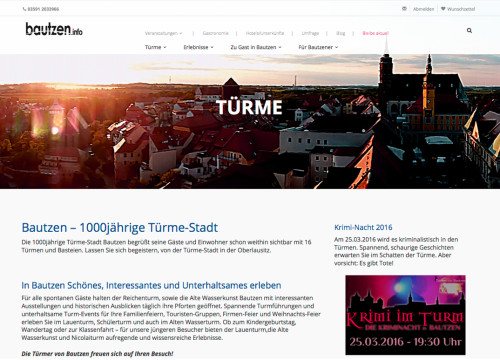Click the phone icon beside the number
The width and height of the screenshot is (500, 360).
[24, 9]
